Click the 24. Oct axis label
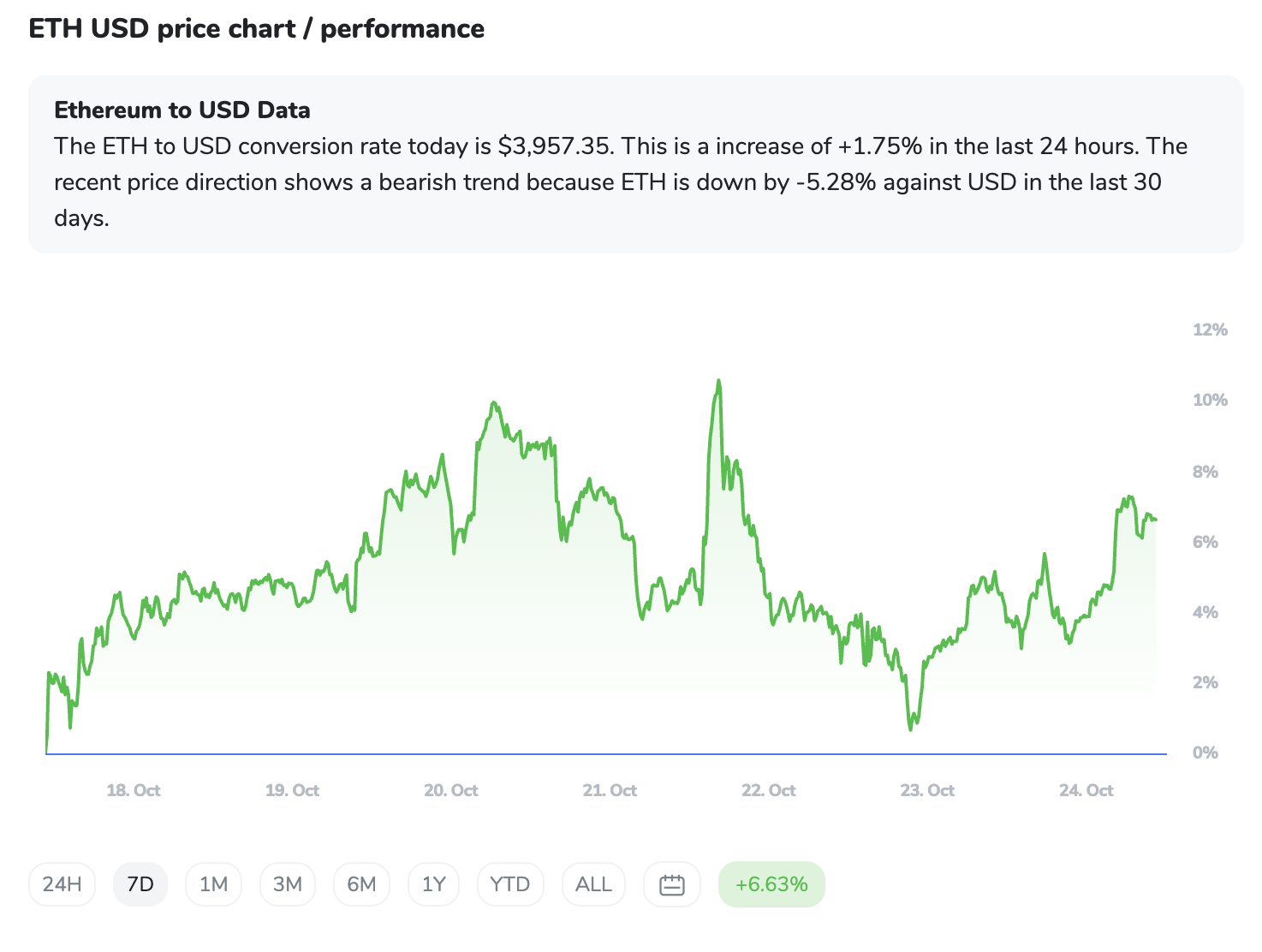 coord(1086,790)
